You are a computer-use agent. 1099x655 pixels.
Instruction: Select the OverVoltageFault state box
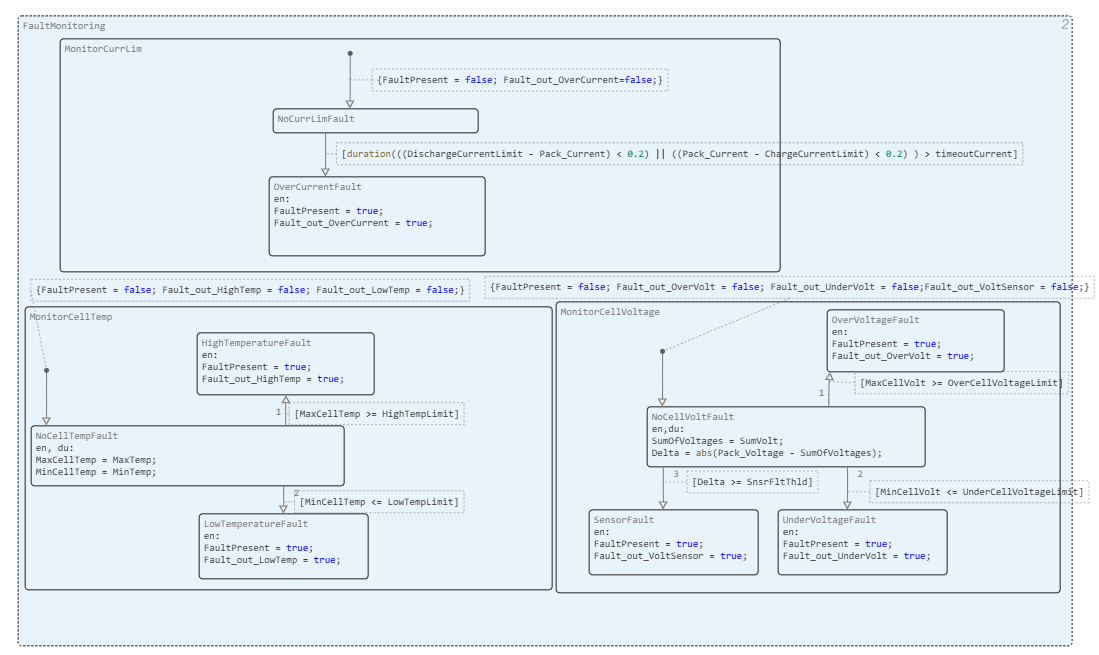[x=915, y=341]
